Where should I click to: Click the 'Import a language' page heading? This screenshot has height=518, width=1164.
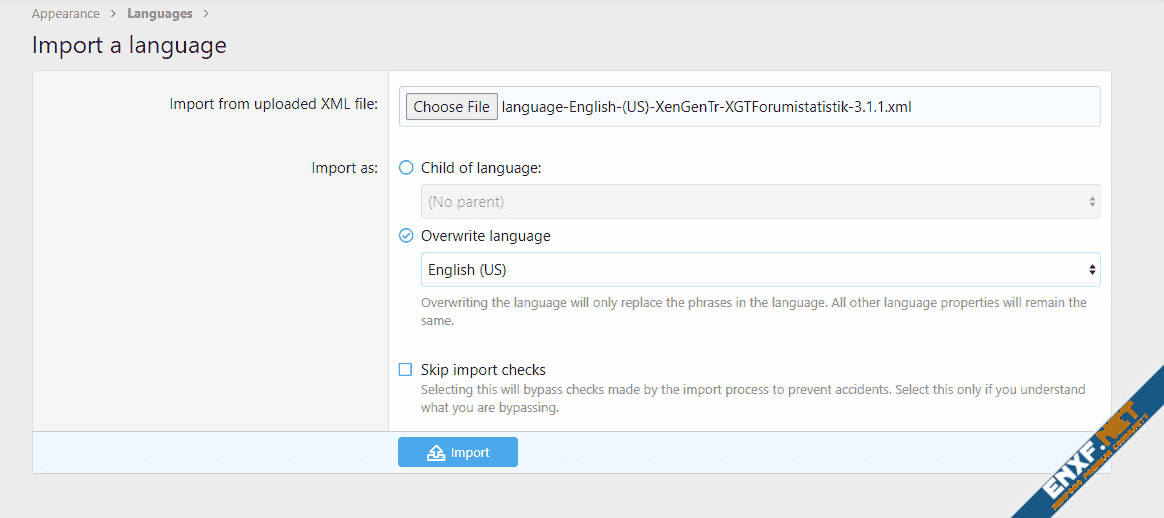point(129,45)
